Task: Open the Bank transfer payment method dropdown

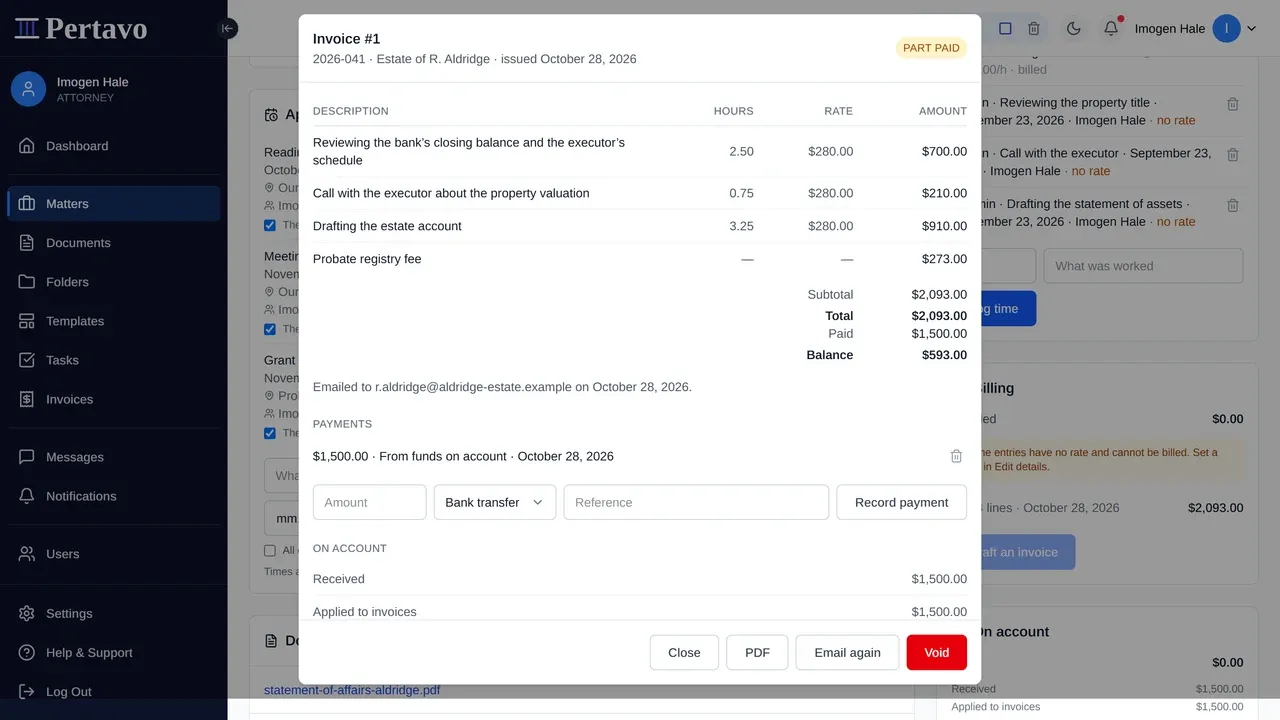Action: 495,502
